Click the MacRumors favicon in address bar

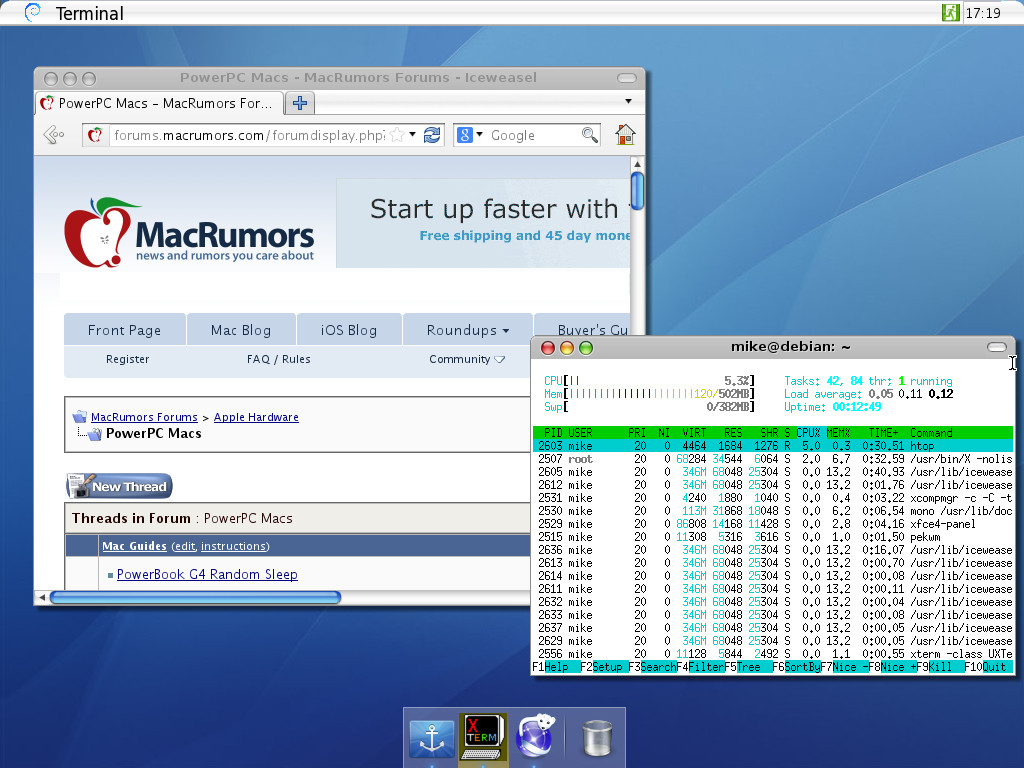[95, 135]
